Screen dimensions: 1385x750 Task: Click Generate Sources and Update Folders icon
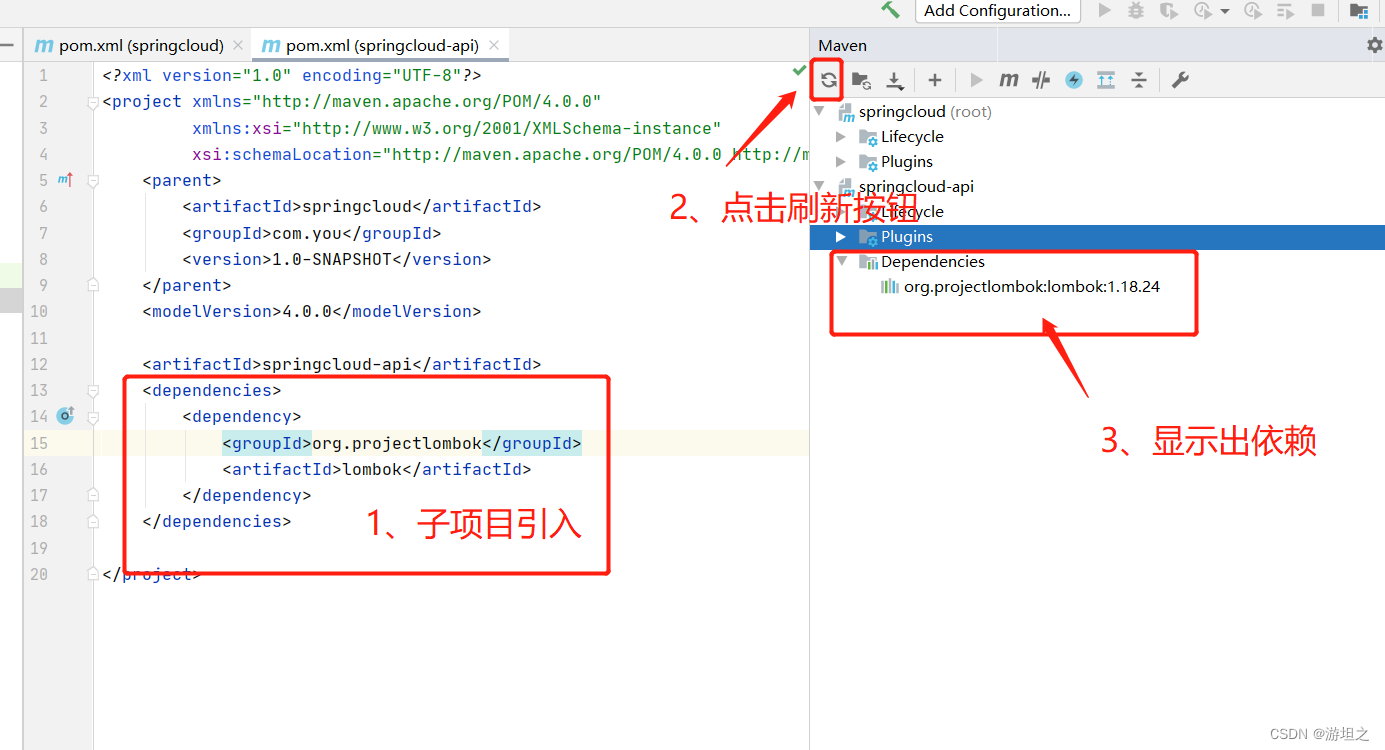(861, 80)
